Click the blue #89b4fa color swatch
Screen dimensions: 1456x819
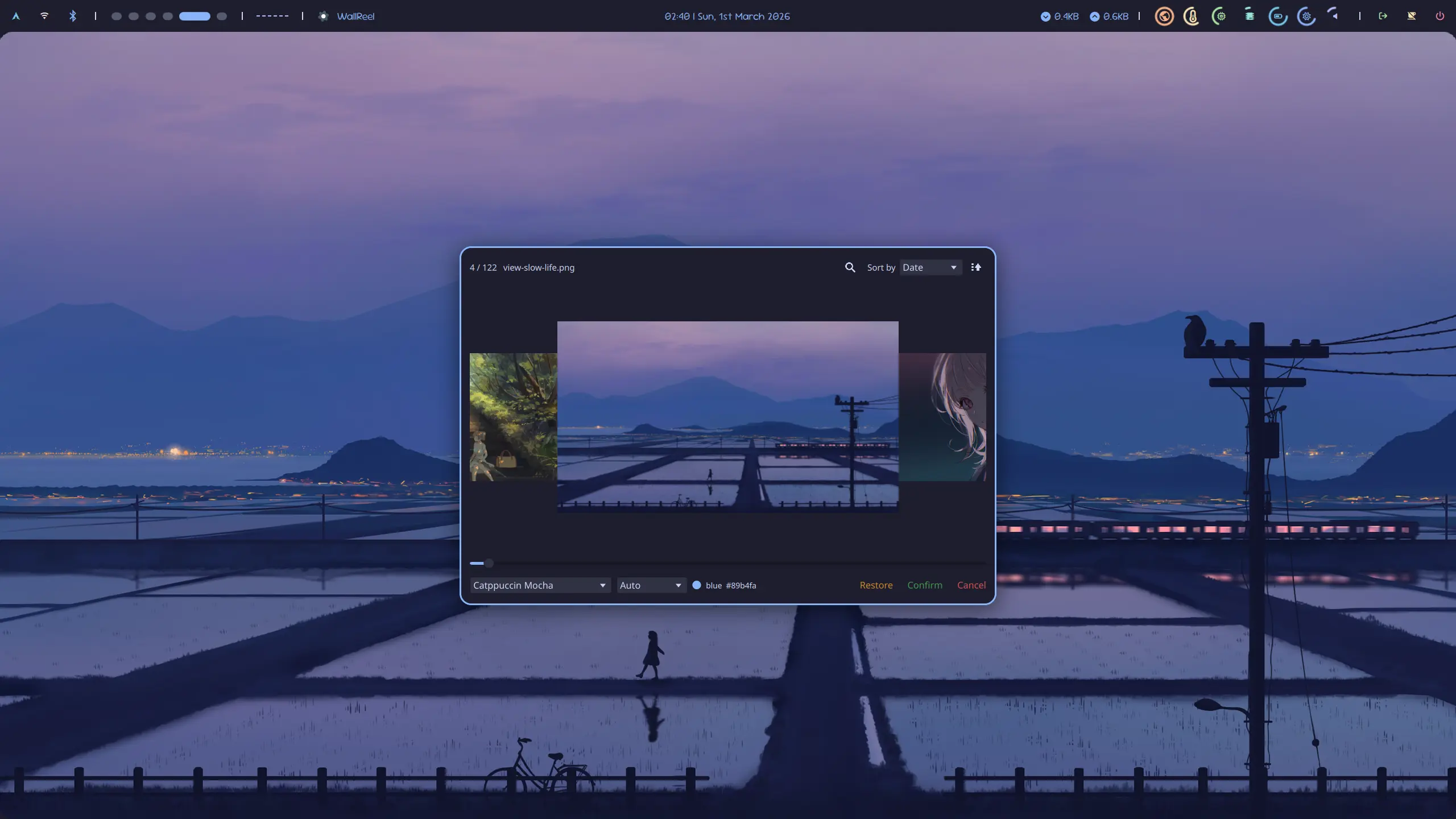pos(697,585)
